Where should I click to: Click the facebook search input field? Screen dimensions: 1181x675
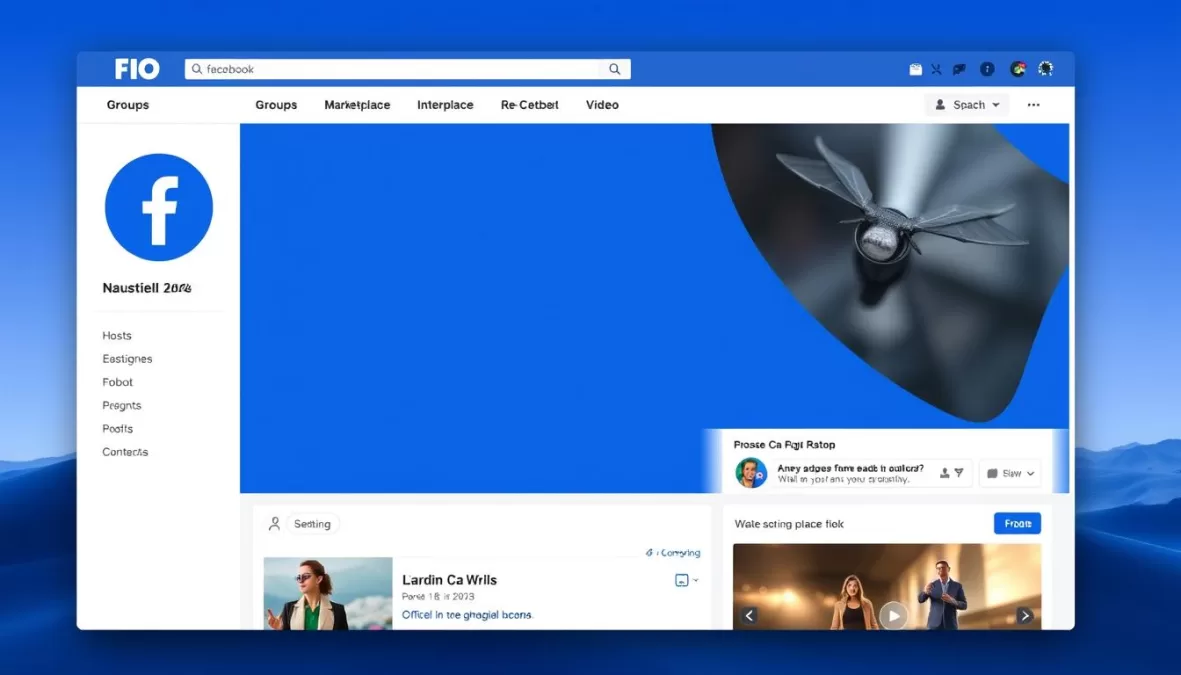coord(400,68)
